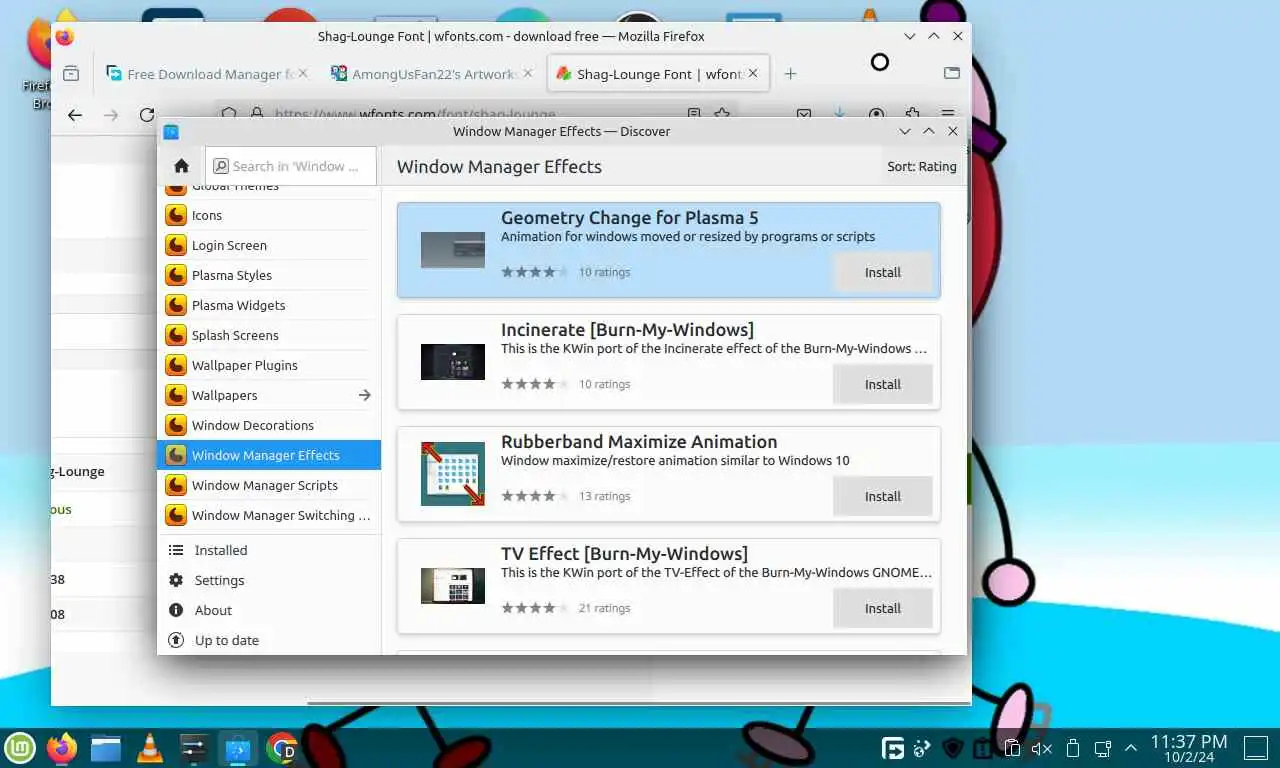Select the Splash Screens category

(x=268, y=335)
